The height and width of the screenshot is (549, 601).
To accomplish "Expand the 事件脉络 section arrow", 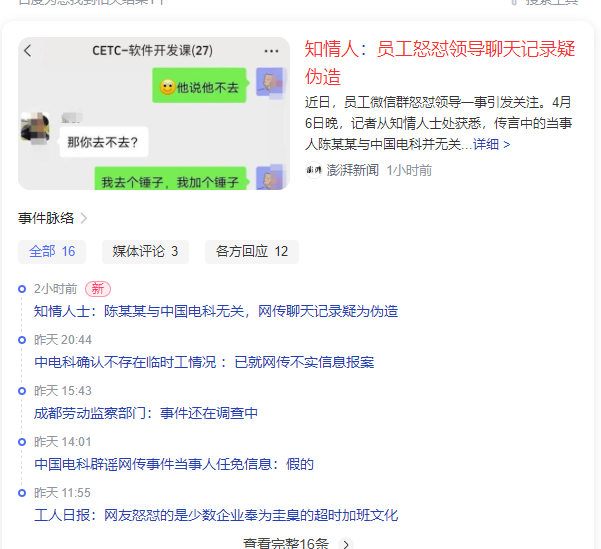I will pyautogui.click(x=84, y=218).
